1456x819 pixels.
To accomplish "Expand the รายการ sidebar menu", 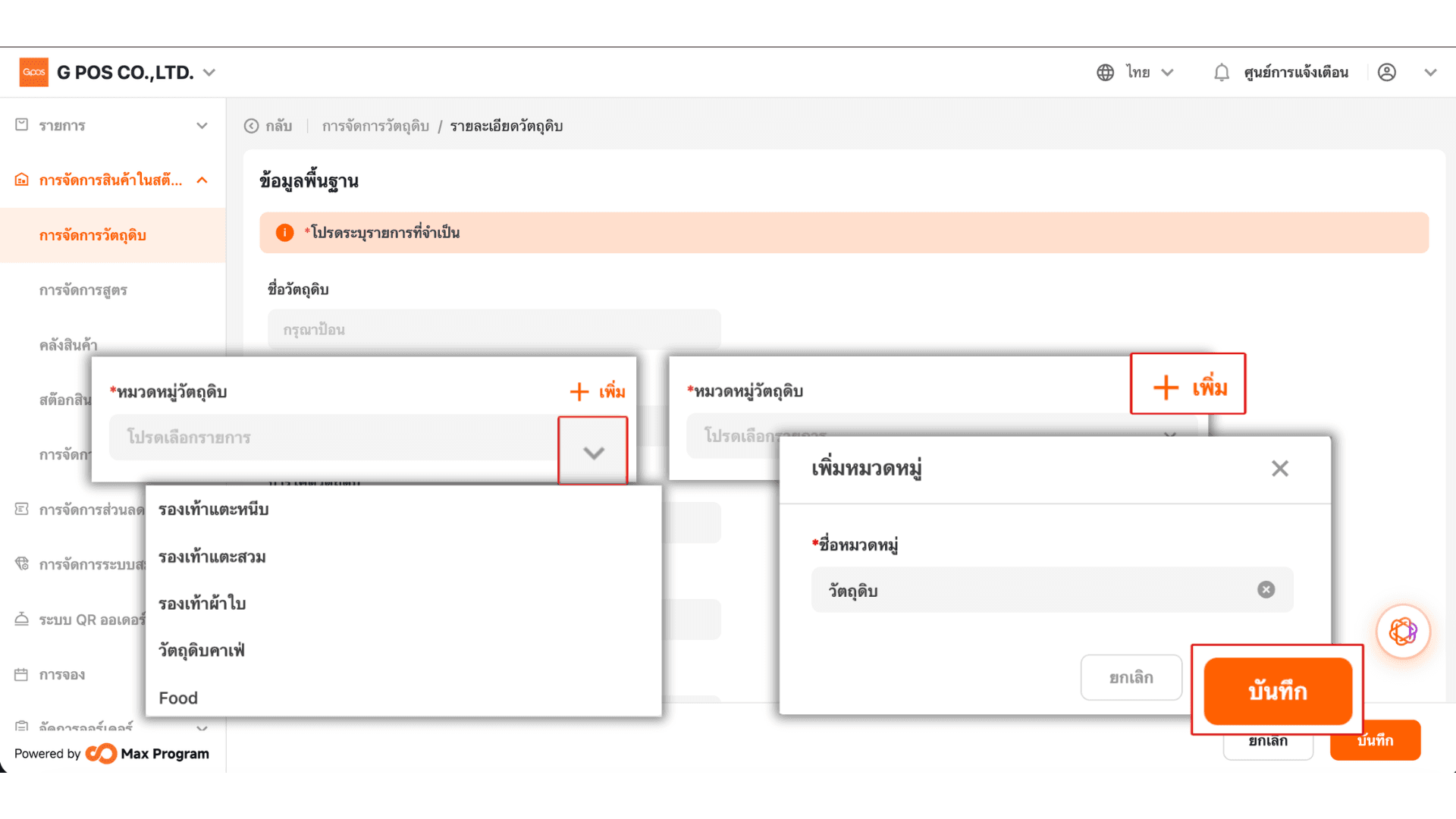I will tap(112, 125).
